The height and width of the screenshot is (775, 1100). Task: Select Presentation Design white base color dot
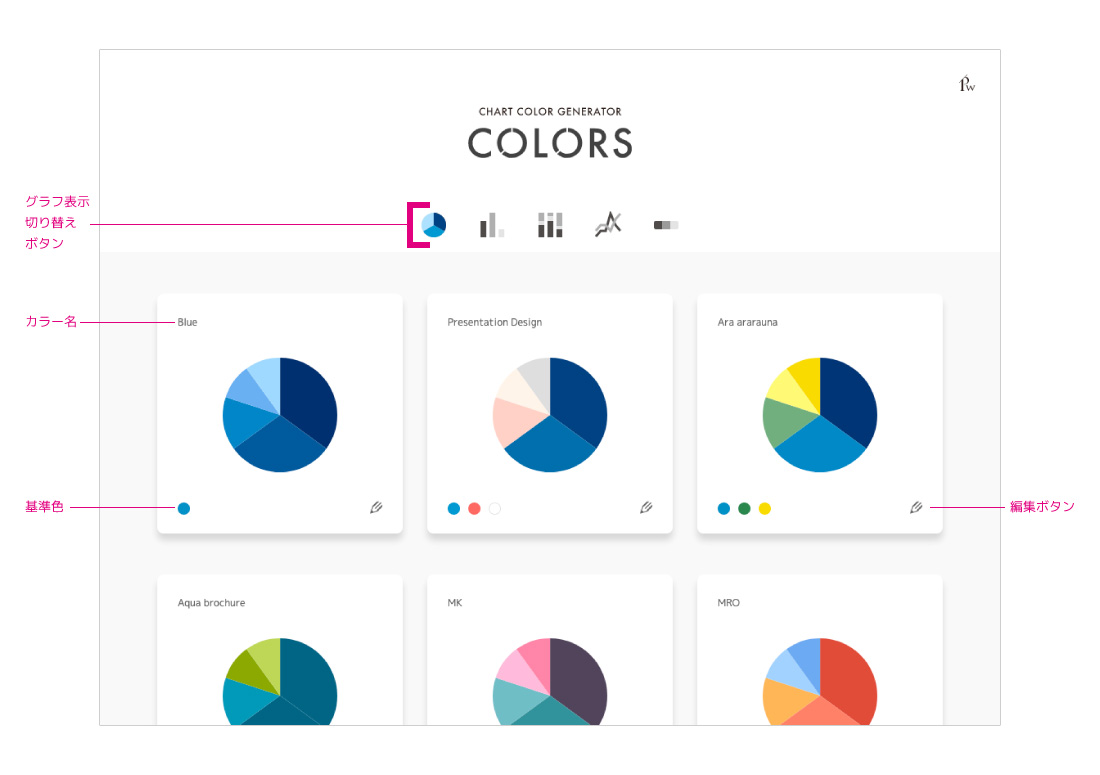[495, 508]
